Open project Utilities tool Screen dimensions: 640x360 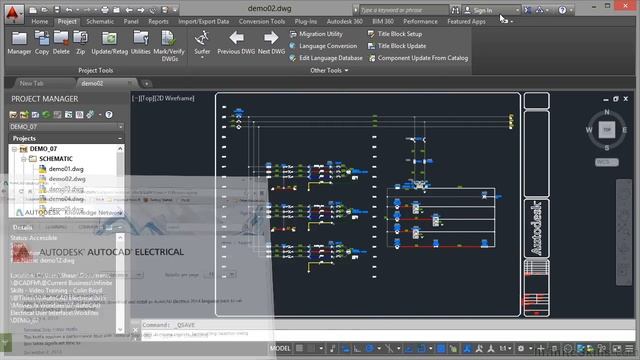click(x=141, y=42)
